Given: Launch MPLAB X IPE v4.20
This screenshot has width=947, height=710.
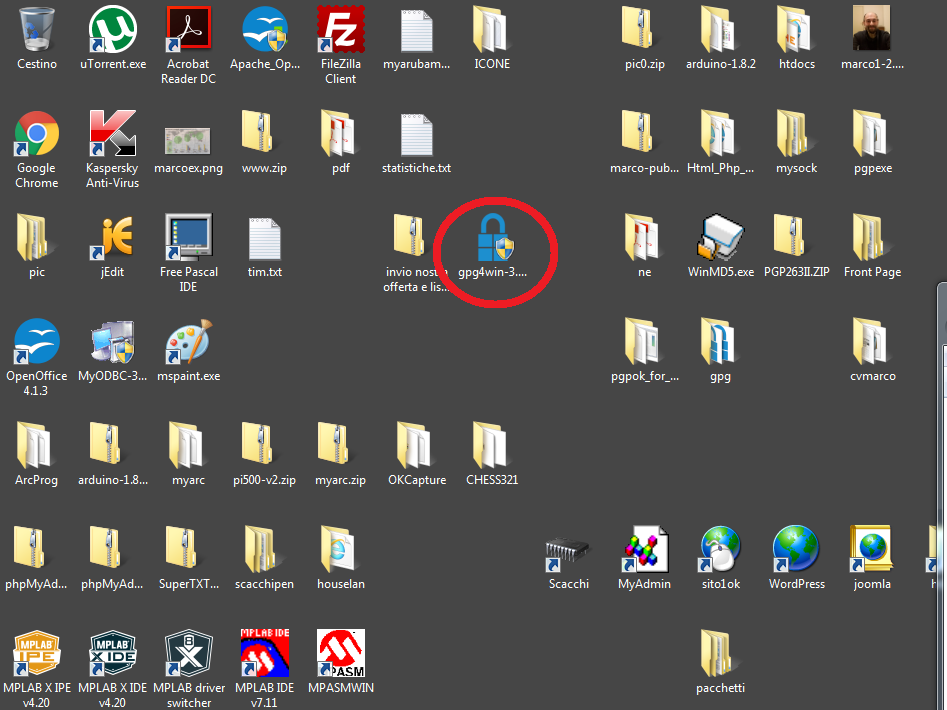Looking at the screenshot, I should (37, 654).
